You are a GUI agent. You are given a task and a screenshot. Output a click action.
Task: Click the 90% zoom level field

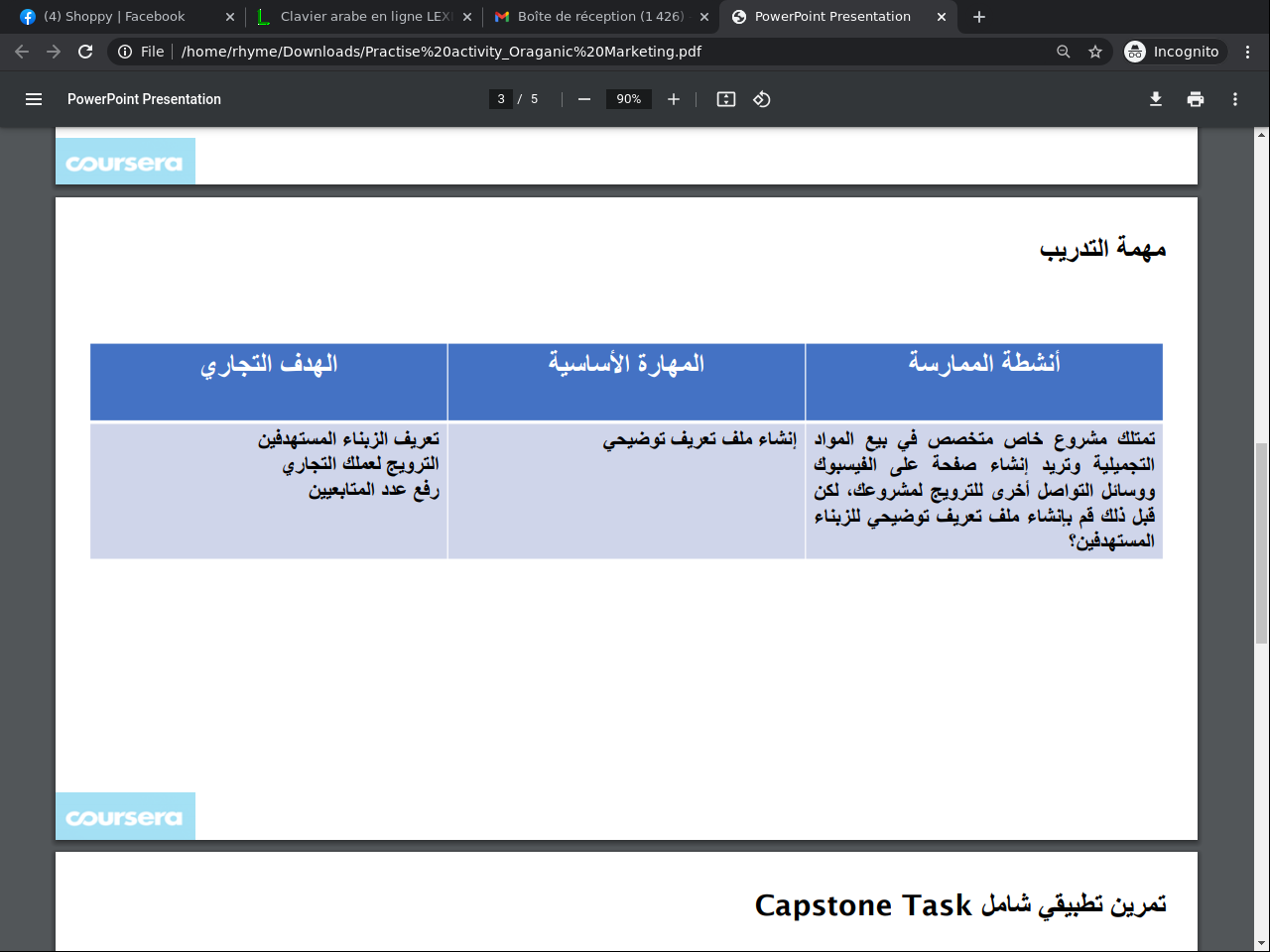pyautogui.click(x=629, y=99)
